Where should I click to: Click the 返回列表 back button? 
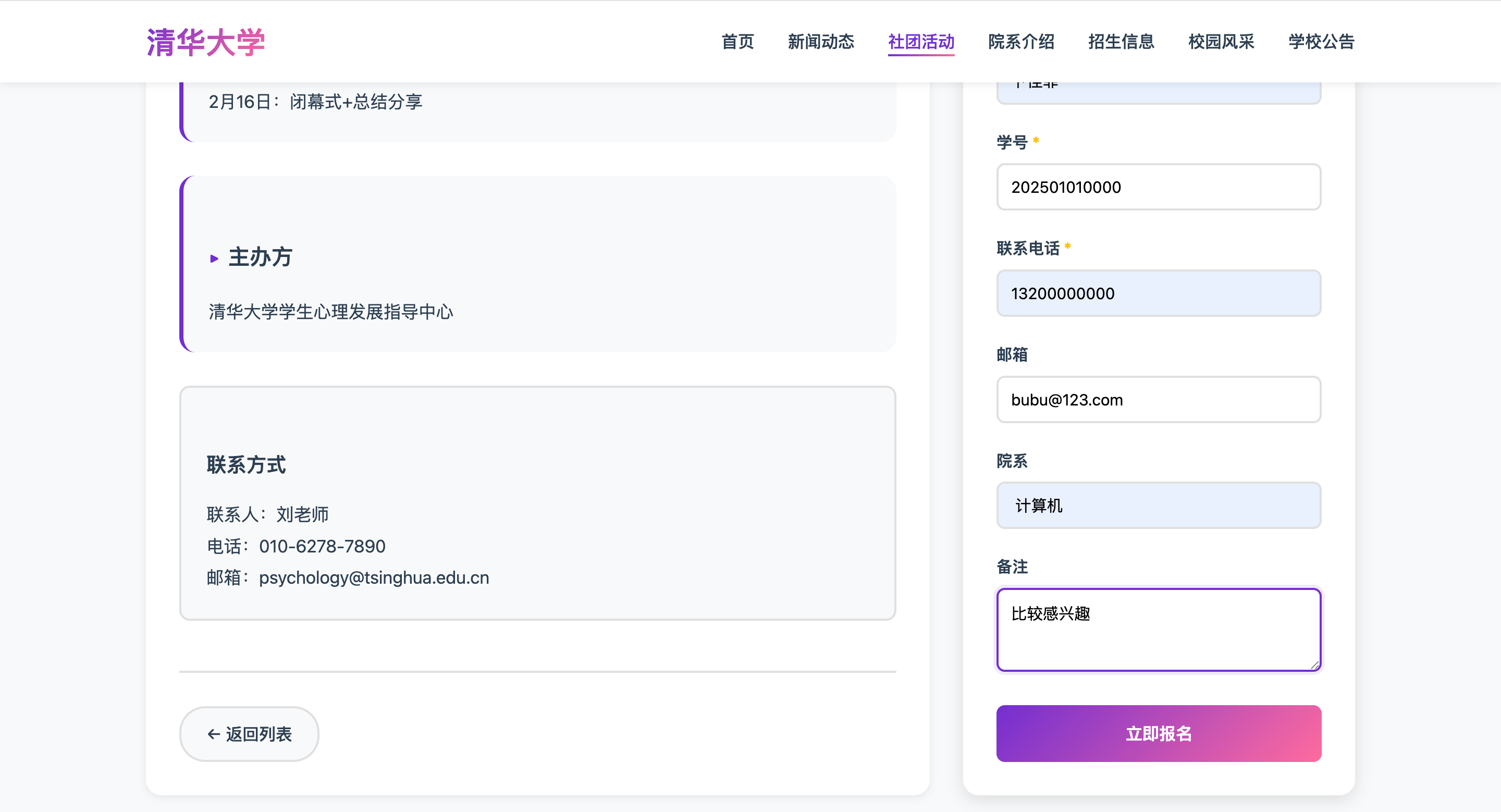click(x=249, y=733)
